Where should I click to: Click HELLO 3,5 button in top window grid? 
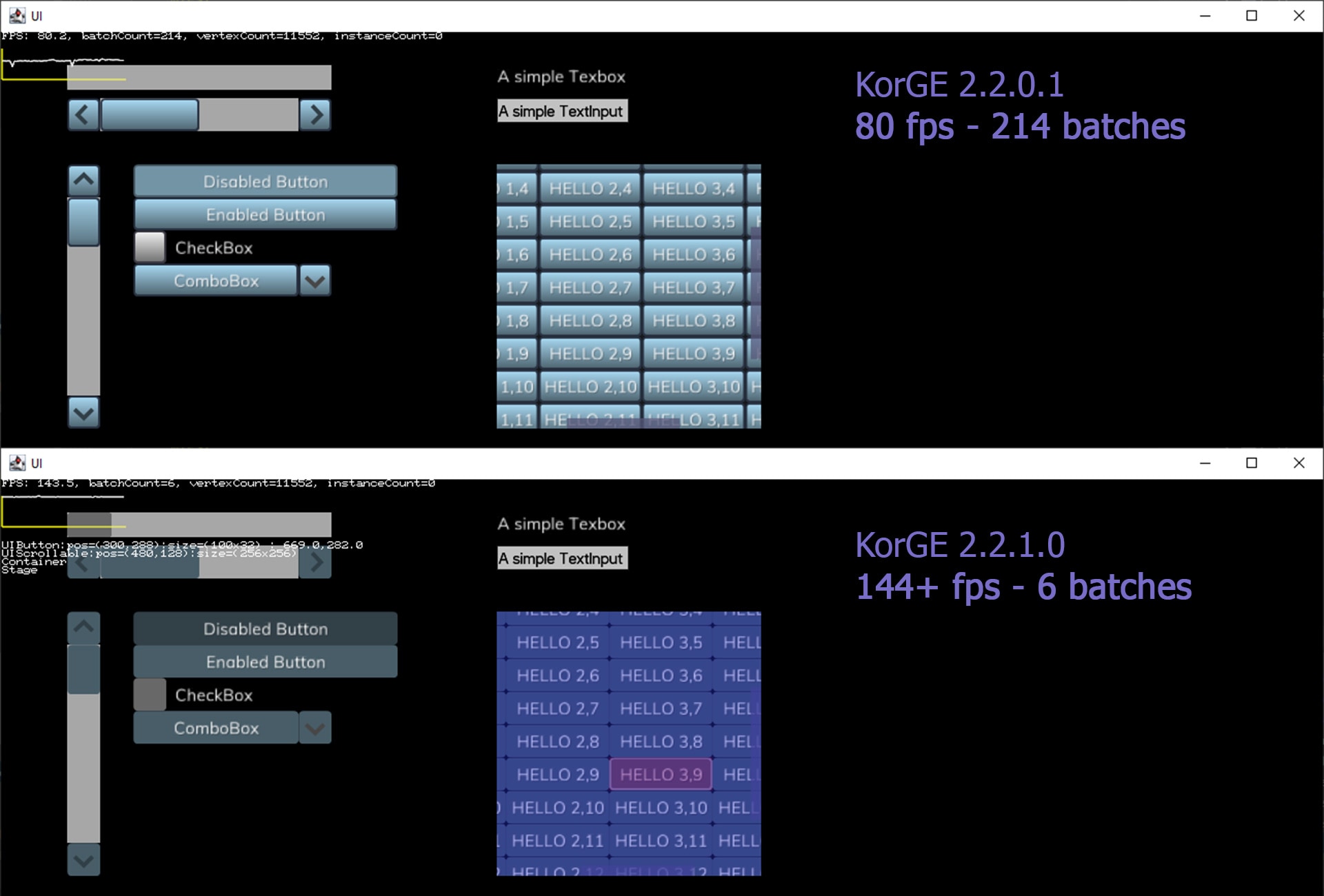(x=694, y=221)
